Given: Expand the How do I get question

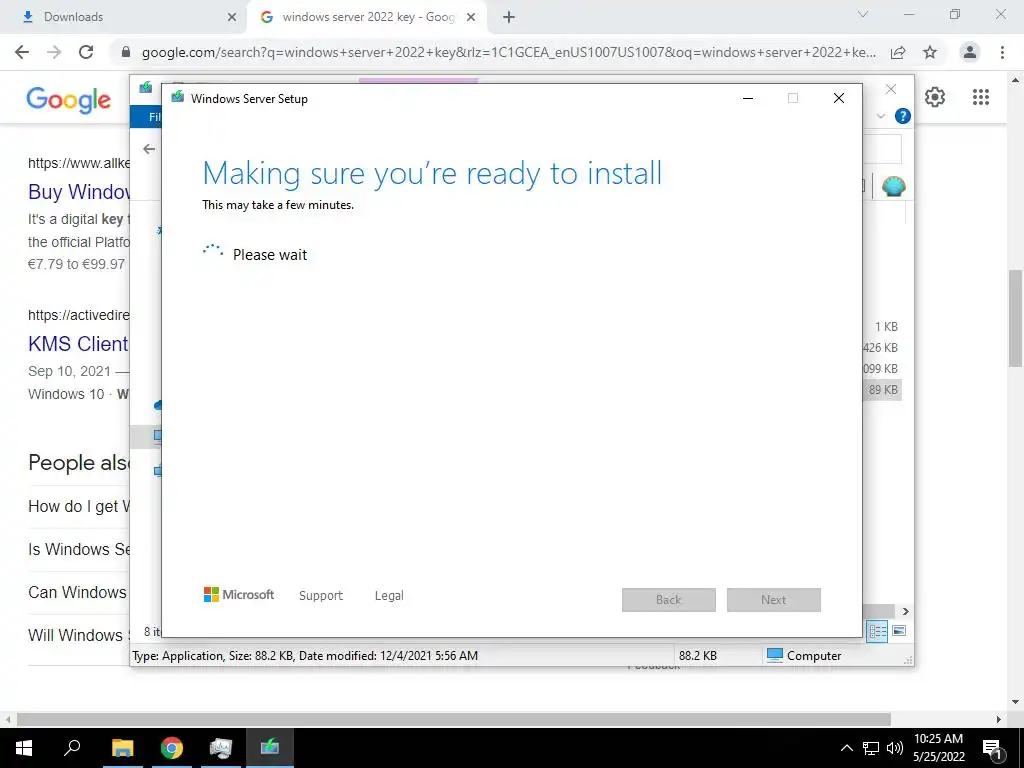Looking at the screenshot, I should point(78,506).
